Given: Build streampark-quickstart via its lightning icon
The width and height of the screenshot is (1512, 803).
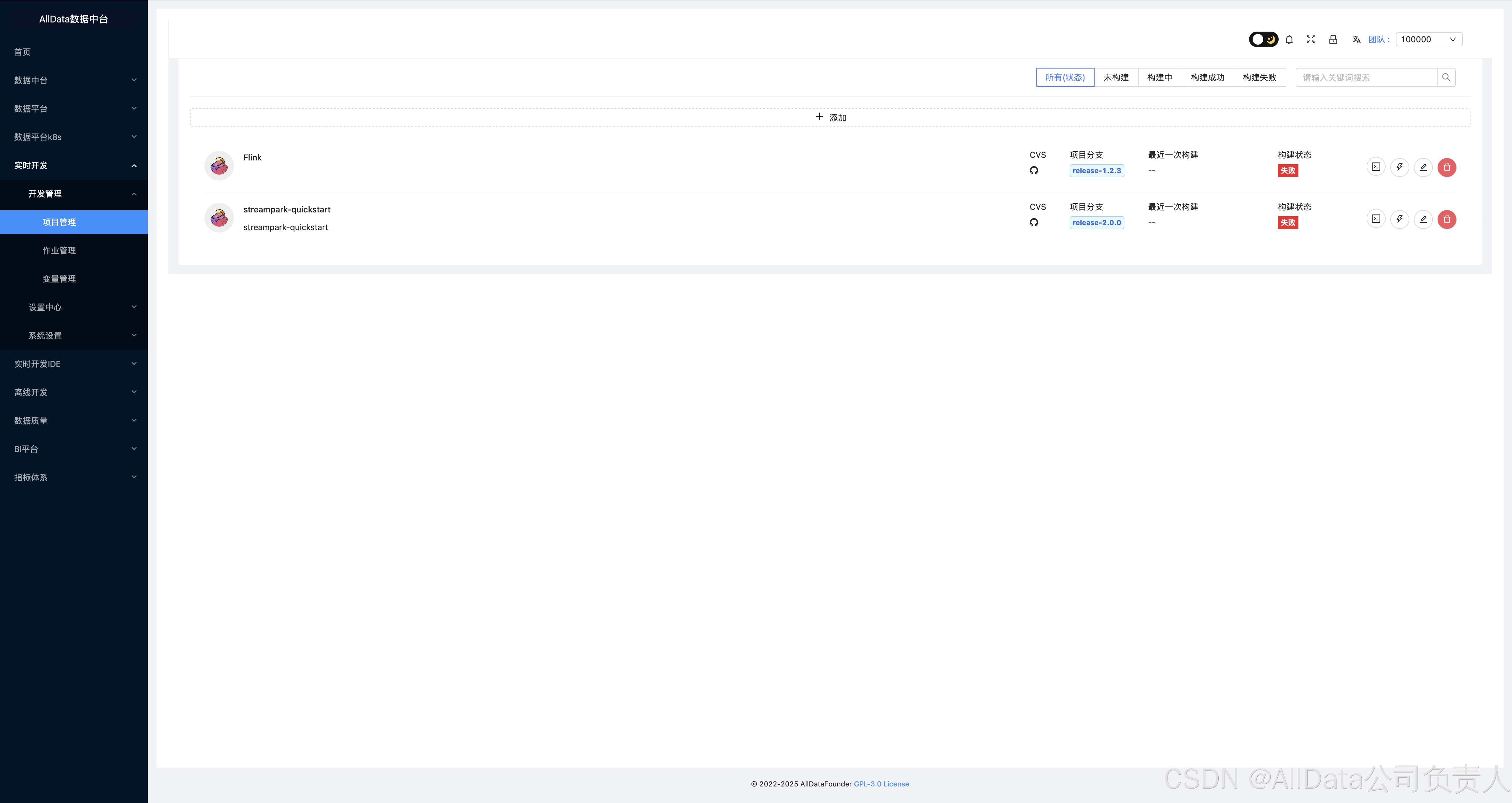Looking at the screenshot, I should tap(1399, 220).
